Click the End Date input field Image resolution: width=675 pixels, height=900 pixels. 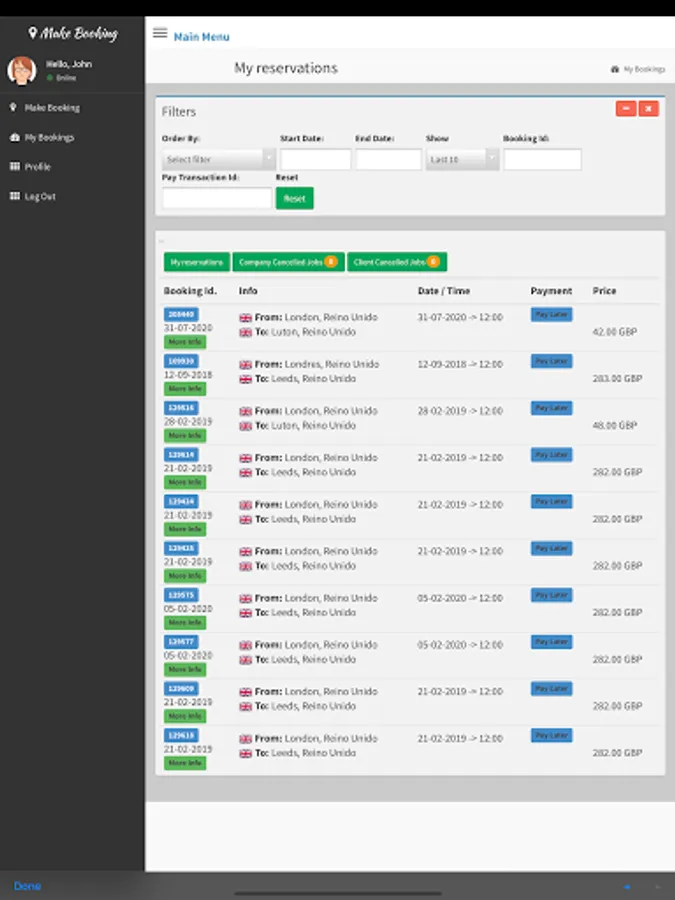click(389, 159)
